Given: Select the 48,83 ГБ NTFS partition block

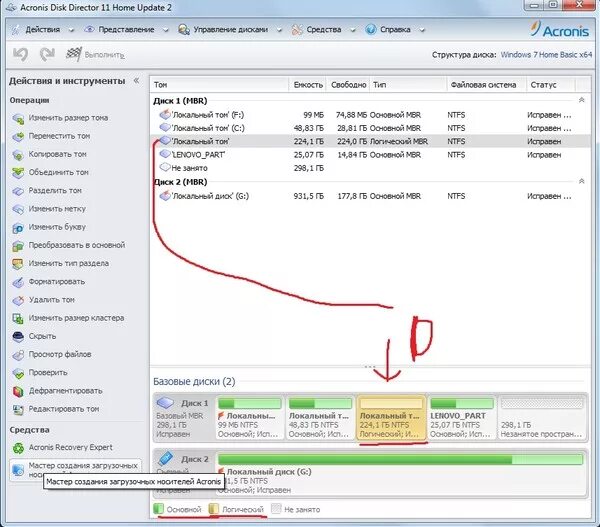Looking at the screenshot, I should click(320, 417).
